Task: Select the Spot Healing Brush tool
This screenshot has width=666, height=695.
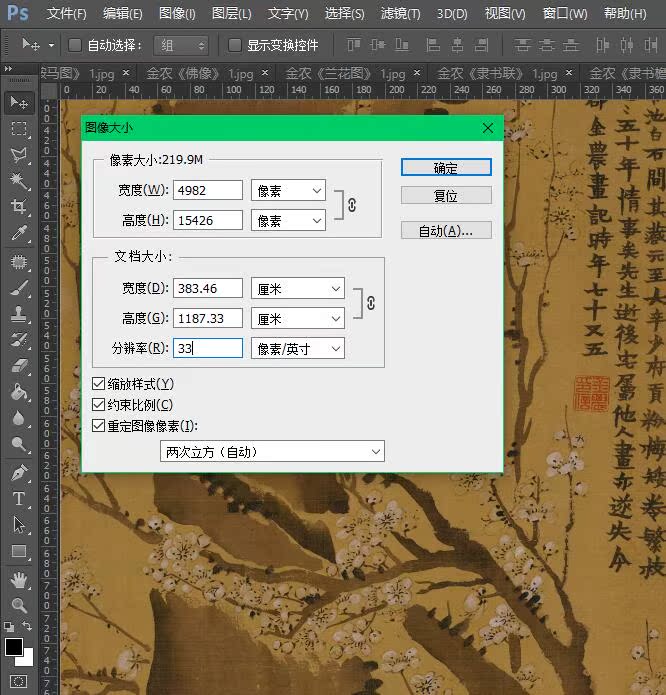Action: click(x=19, y=262)
